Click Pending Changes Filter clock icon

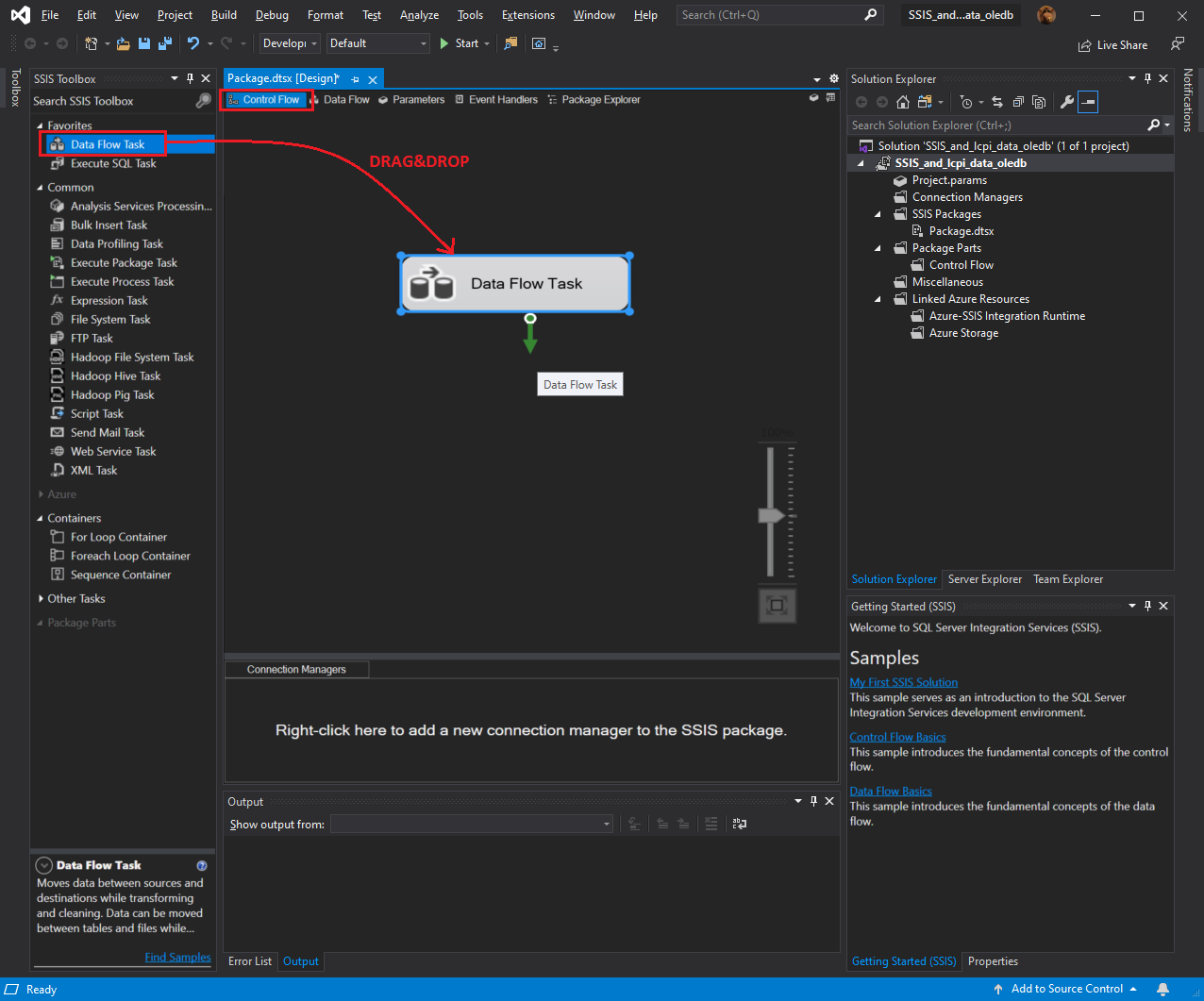(x=966, y=102)
